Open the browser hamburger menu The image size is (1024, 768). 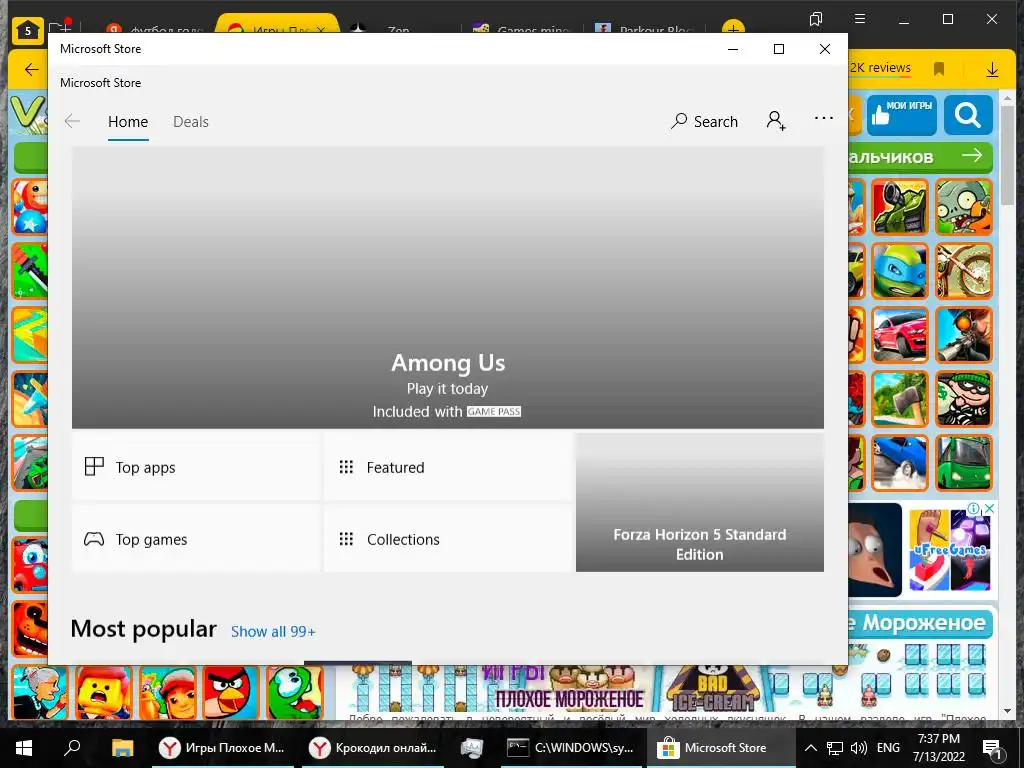(860, 19)
